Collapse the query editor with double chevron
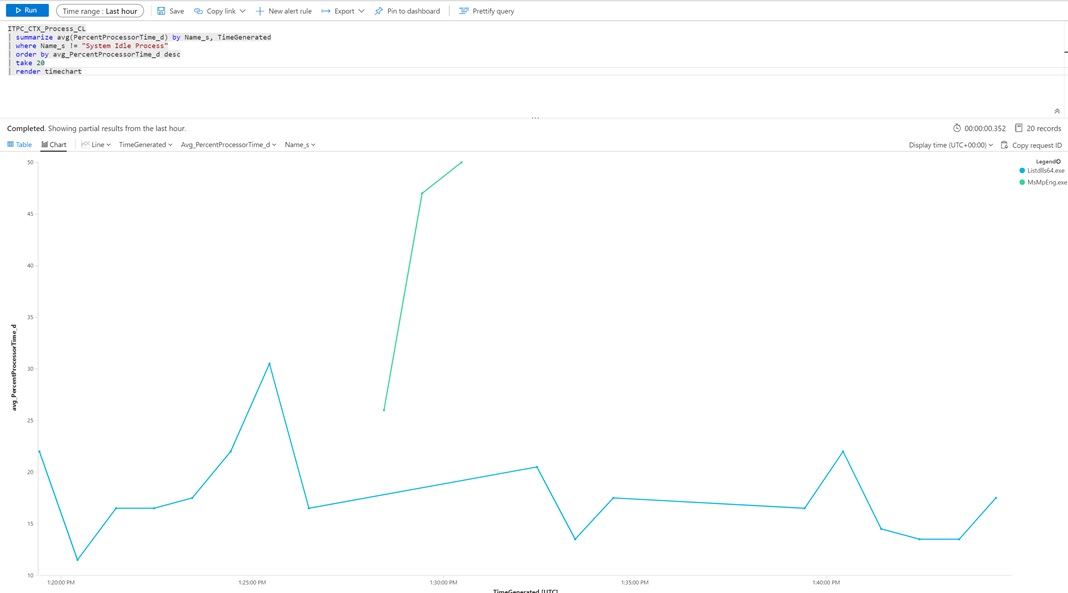 click(x=1057, y=111)
